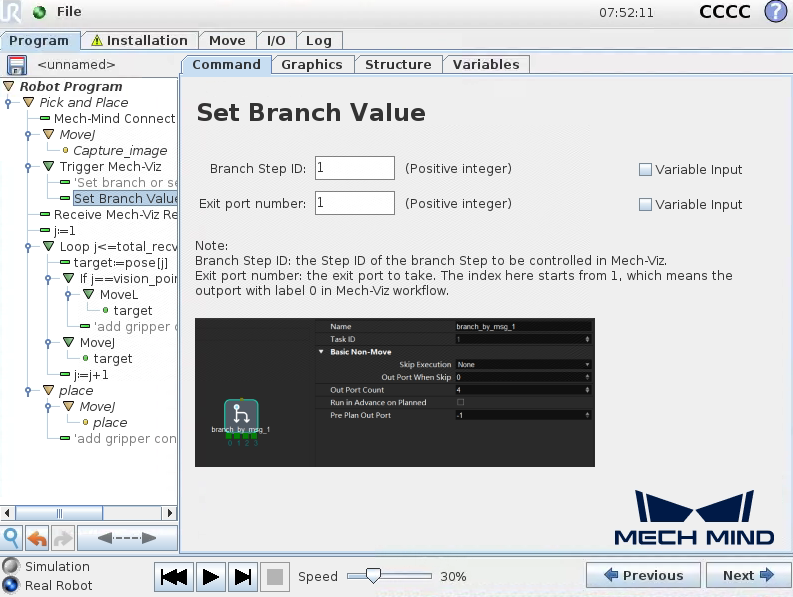The width and height of the screenshot is (793, 597).
Task: Click the magnifier search icon
Action: pyautogui.click(x=11, y=538)
